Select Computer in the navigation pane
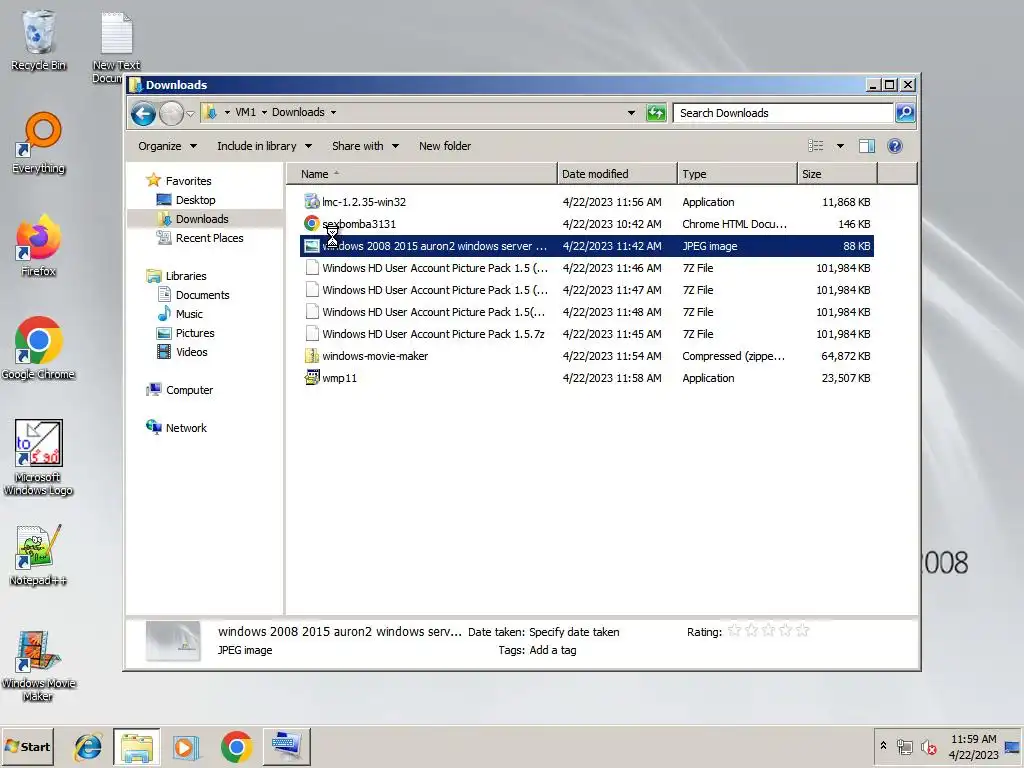This screenshot has height=768, width=1024. 189,390
